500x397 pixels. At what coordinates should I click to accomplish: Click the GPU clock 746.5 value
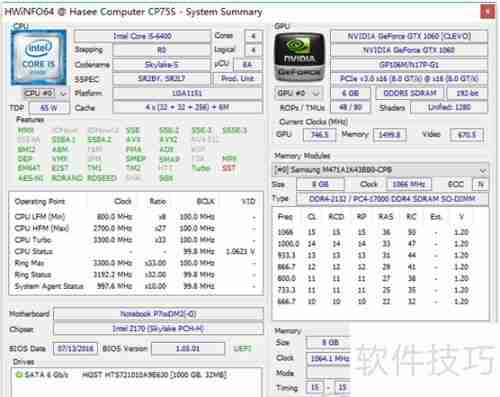(x=319, y=135)
